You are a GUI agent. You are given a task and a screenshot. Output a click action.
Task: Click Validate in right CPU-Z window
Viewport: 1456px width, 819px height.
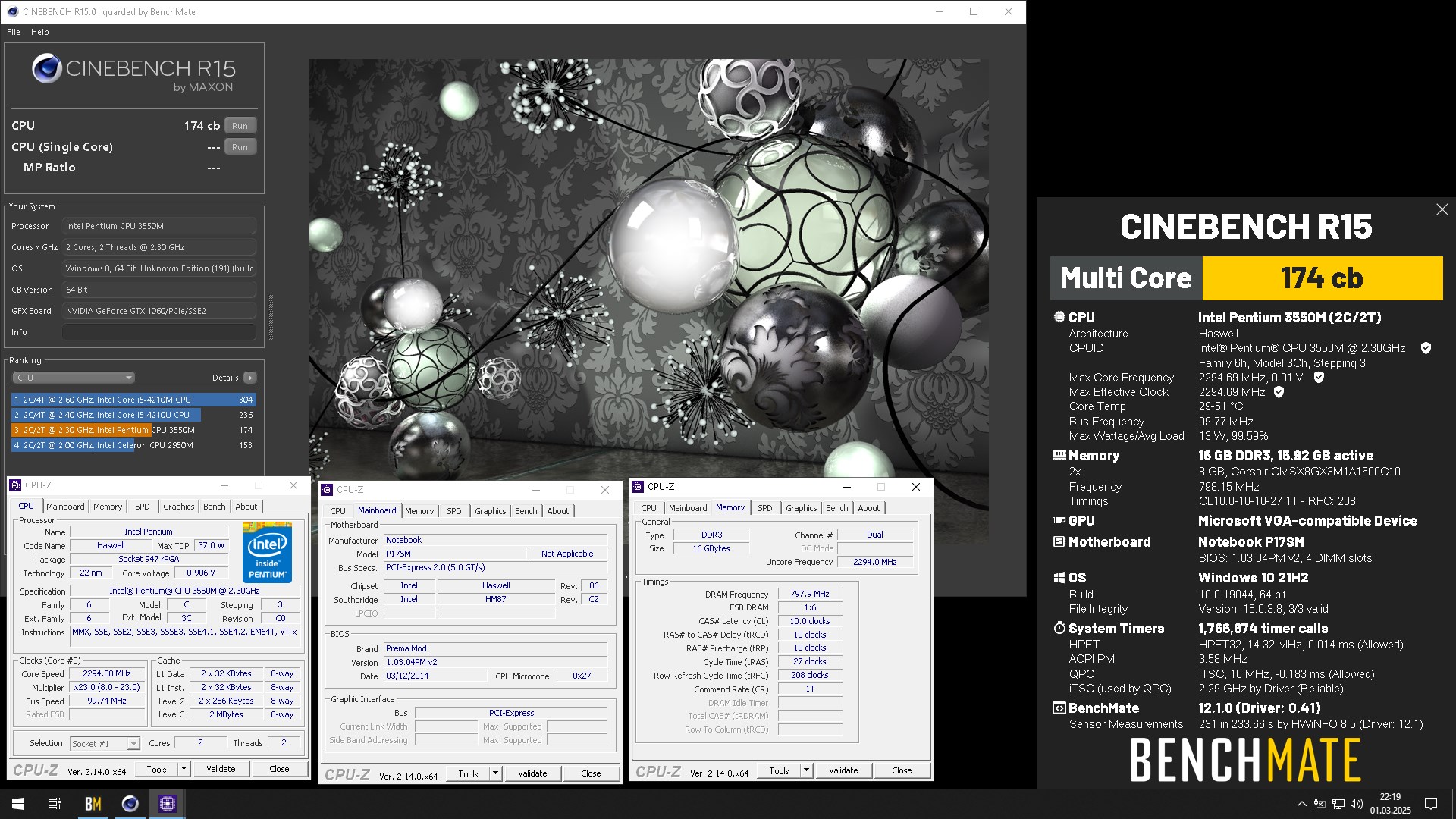(843, 770)
